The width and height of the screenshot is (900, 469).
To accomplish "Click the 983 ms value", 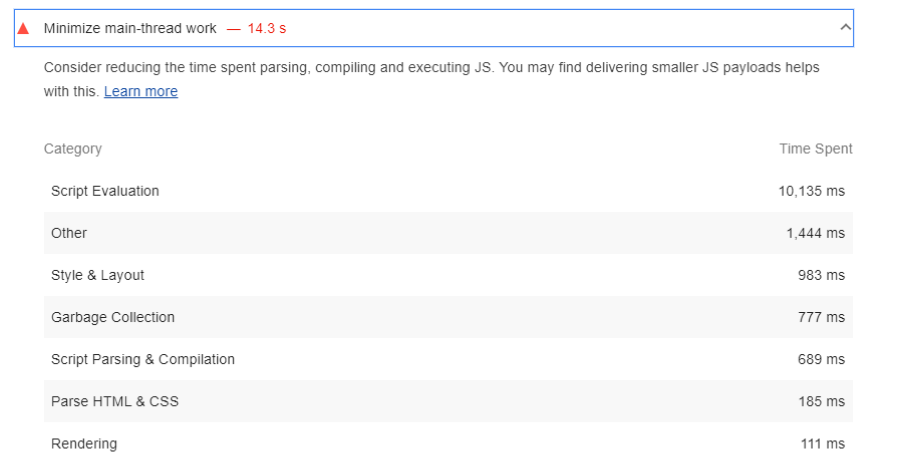I will [821, 275].
